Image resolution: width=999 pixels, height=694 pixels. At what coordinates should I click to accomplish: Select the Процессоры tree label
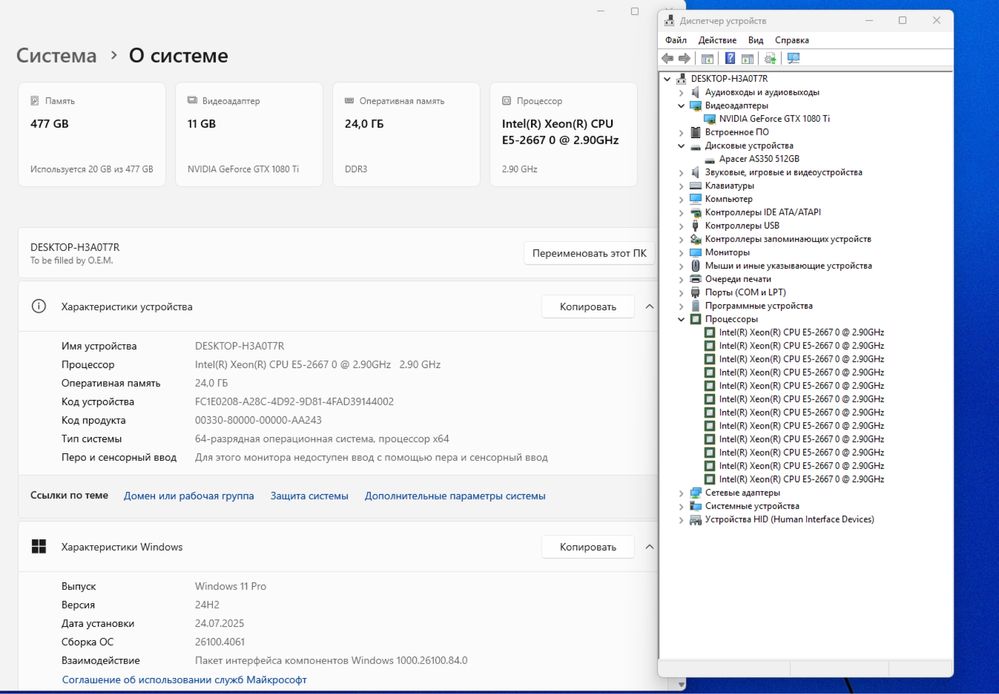click(x=731, y=319)
